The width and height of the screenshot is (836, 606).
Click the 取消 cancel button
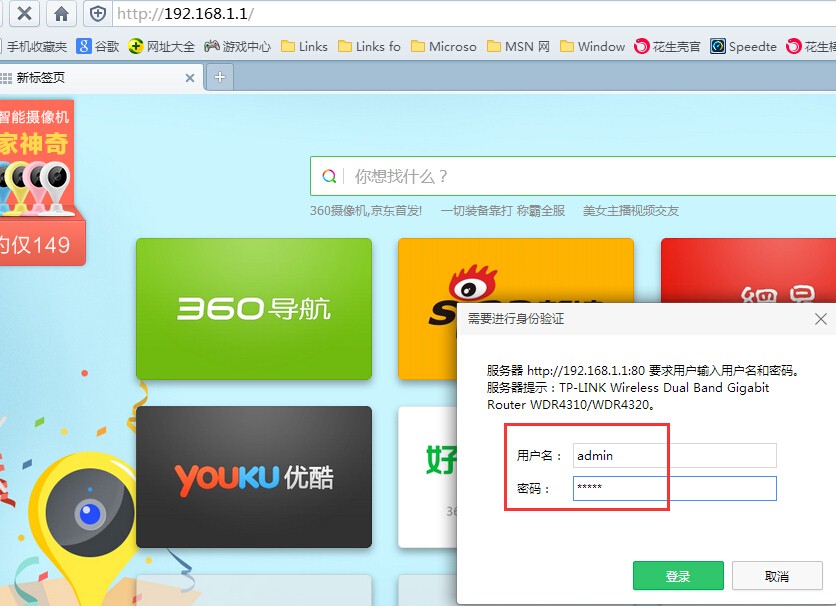tap(777, 576)
